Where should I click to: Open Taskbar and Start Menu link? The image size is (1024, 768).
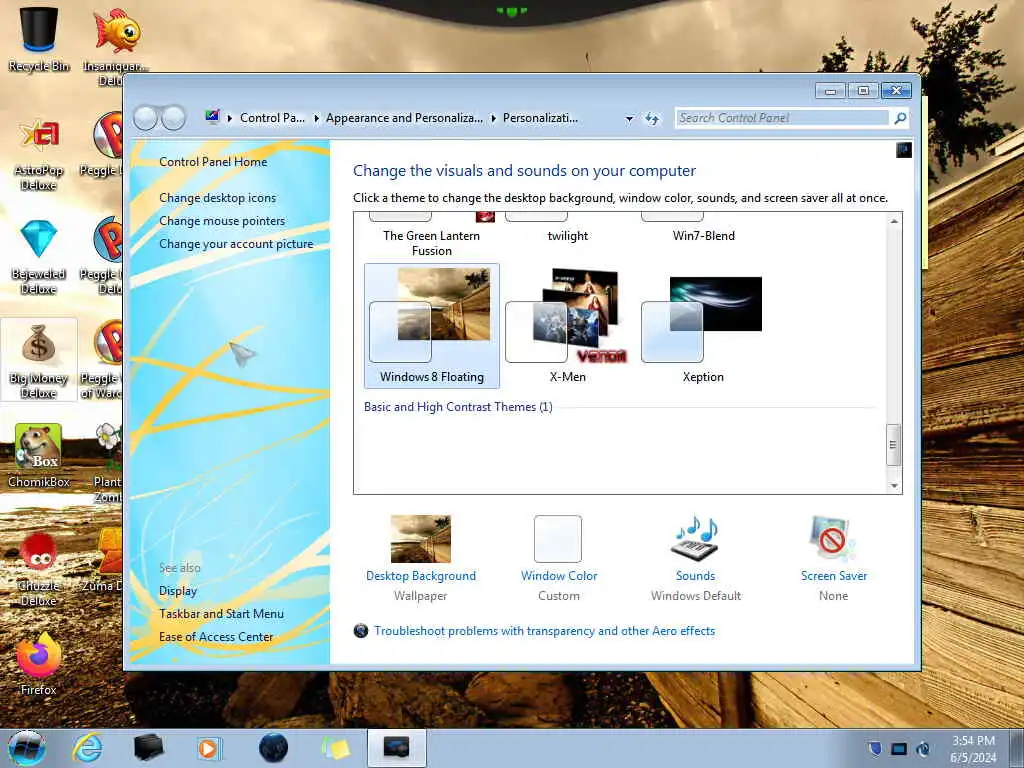tap(221, 614)
